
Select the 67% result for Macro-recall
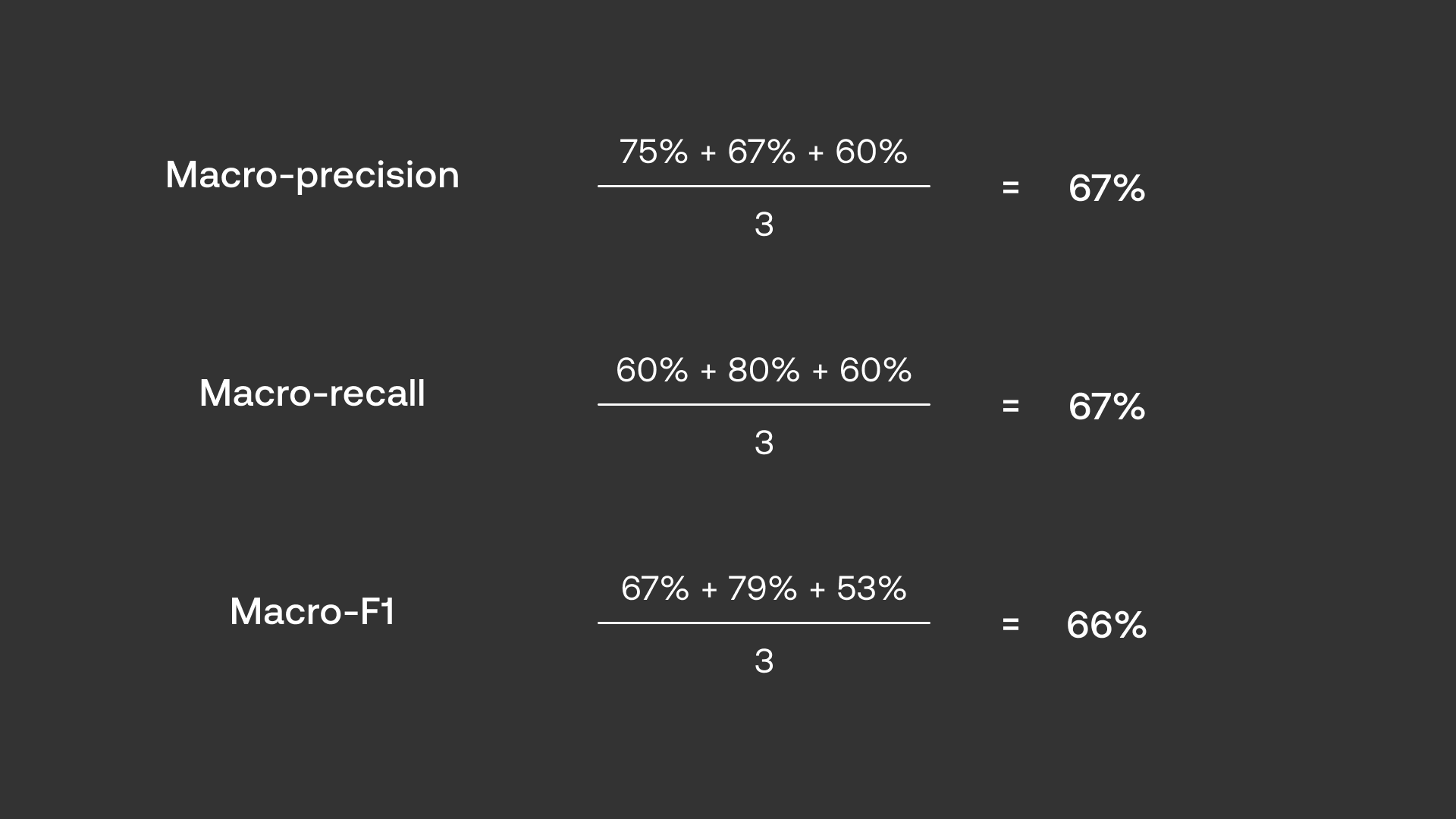[1106, 406]
